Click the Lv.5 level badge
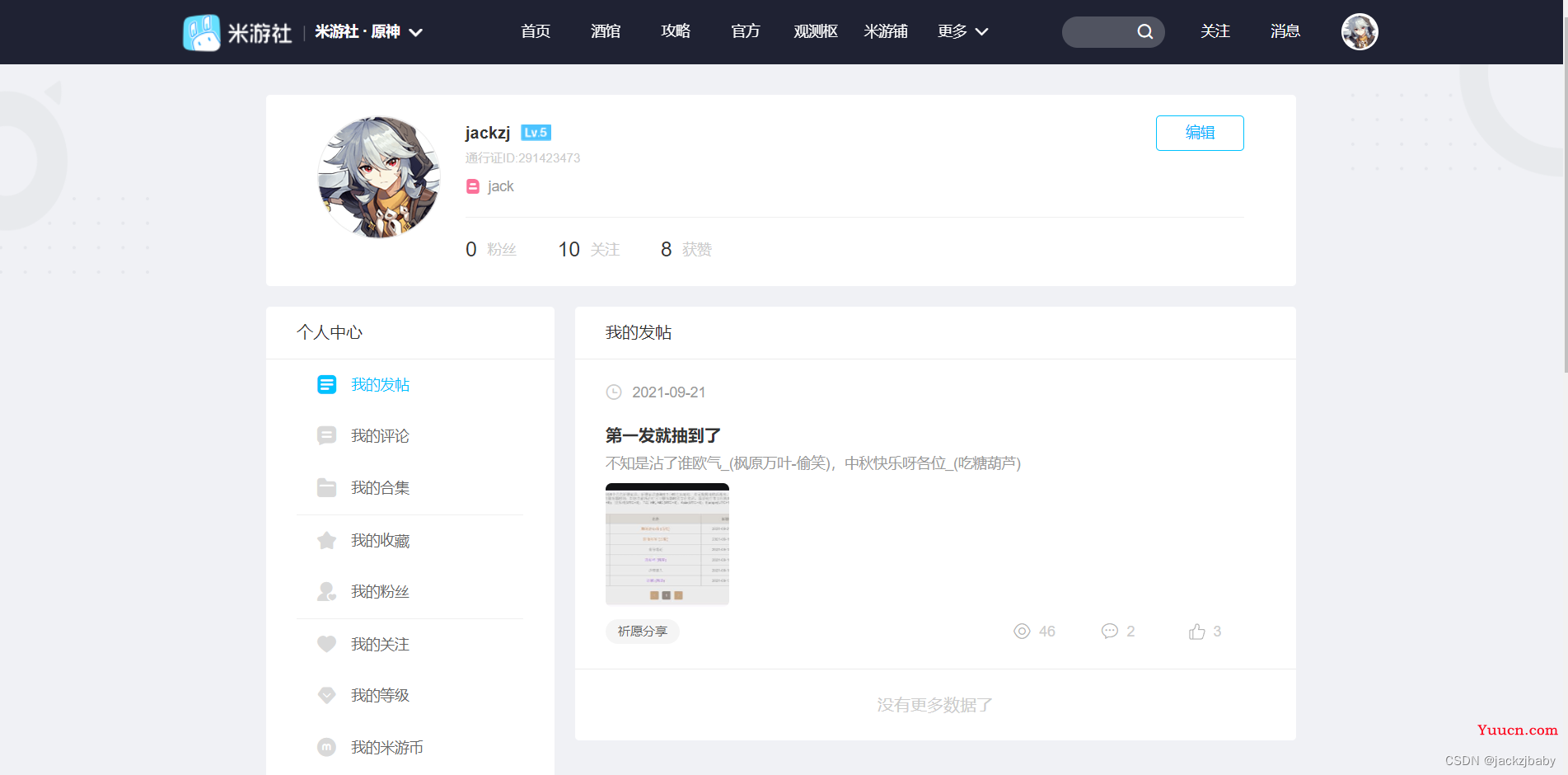Viewport: 1568px width, 775px height. point(536,133)
